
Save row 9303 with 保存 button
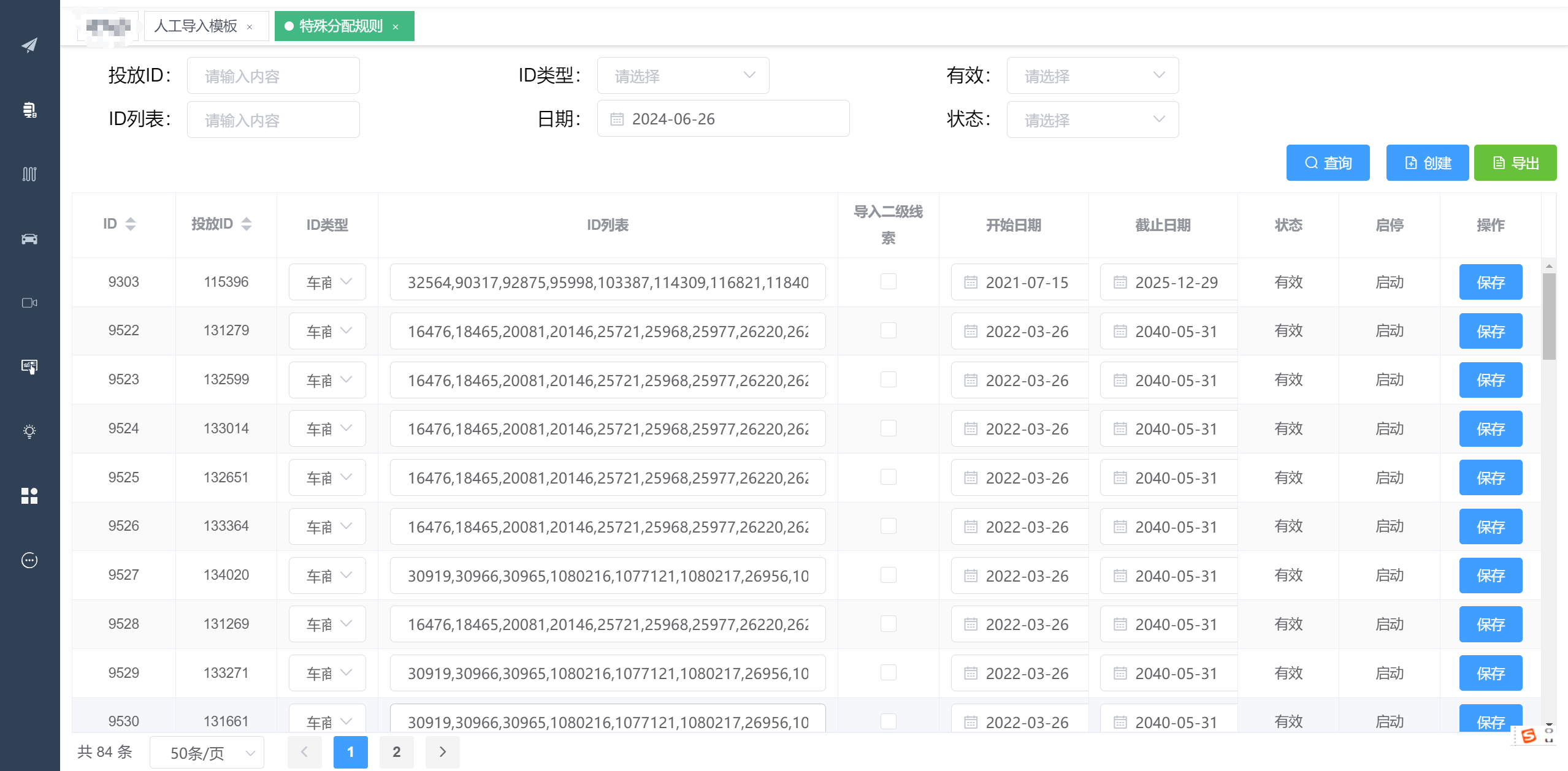(x=1491, y=282)
